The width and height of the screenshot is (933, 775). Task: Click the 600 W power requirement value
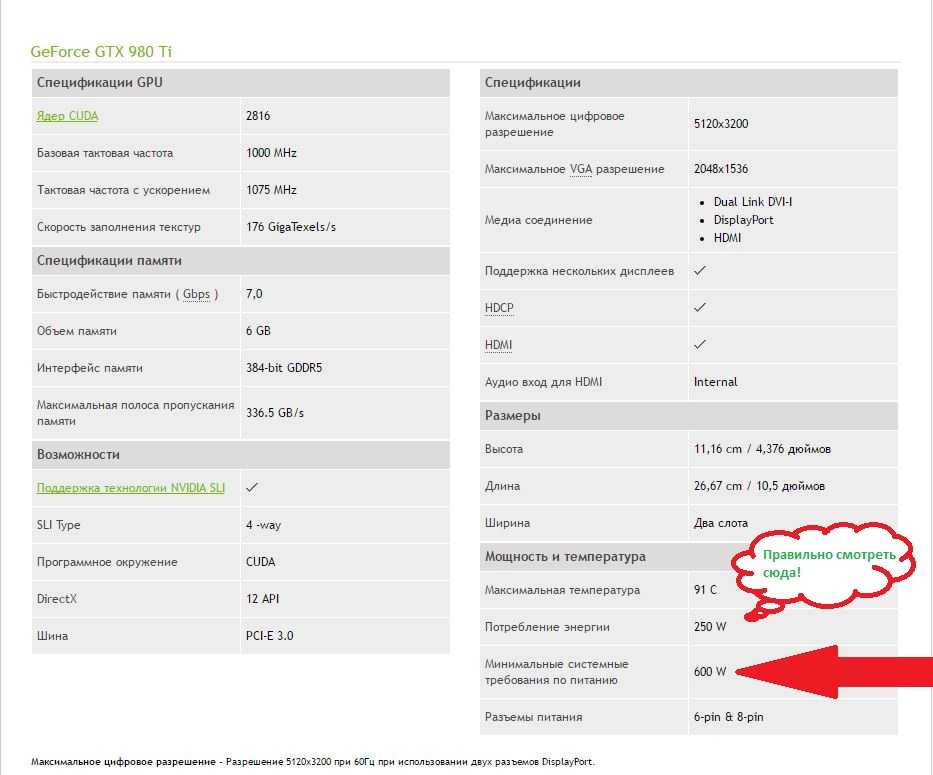(709, 672)
